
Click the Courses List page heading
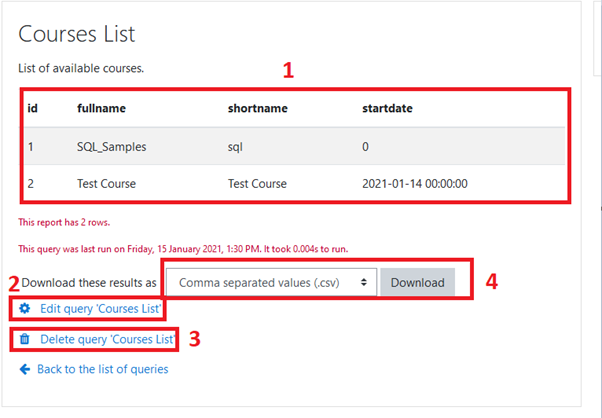click(x=77, y=34)
